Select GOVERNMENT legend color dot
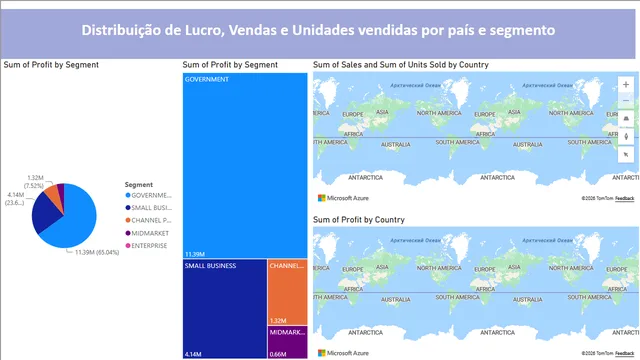 point(128,196)
